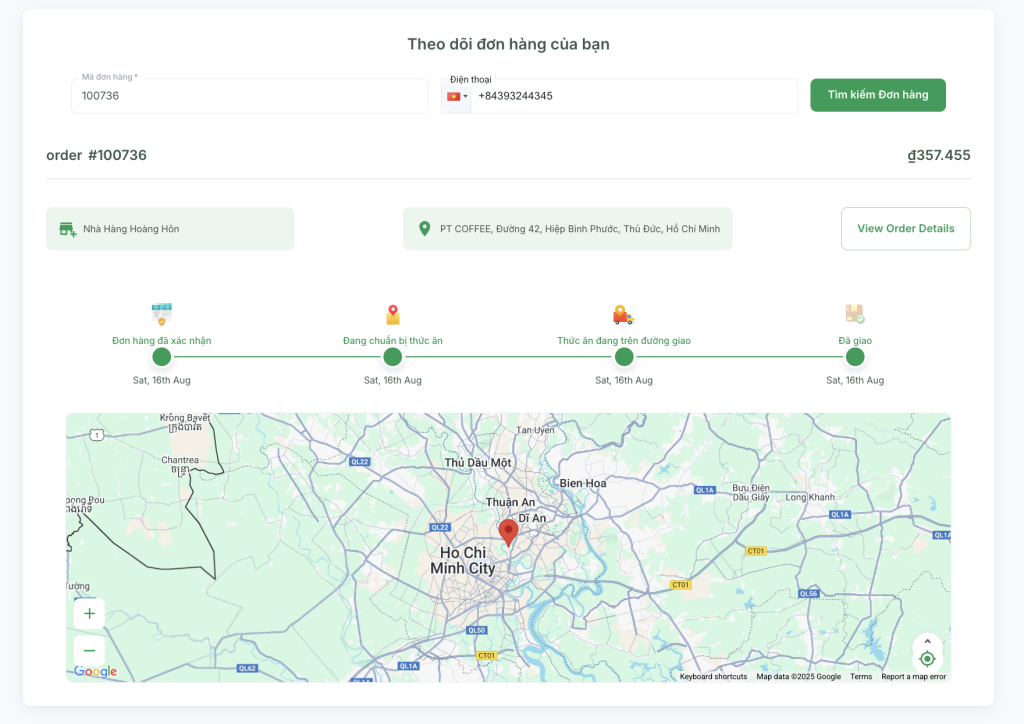This screenshot has width=1024, height=724.
Task: Click the green current location target icon
Action: (x=927, y=658)
